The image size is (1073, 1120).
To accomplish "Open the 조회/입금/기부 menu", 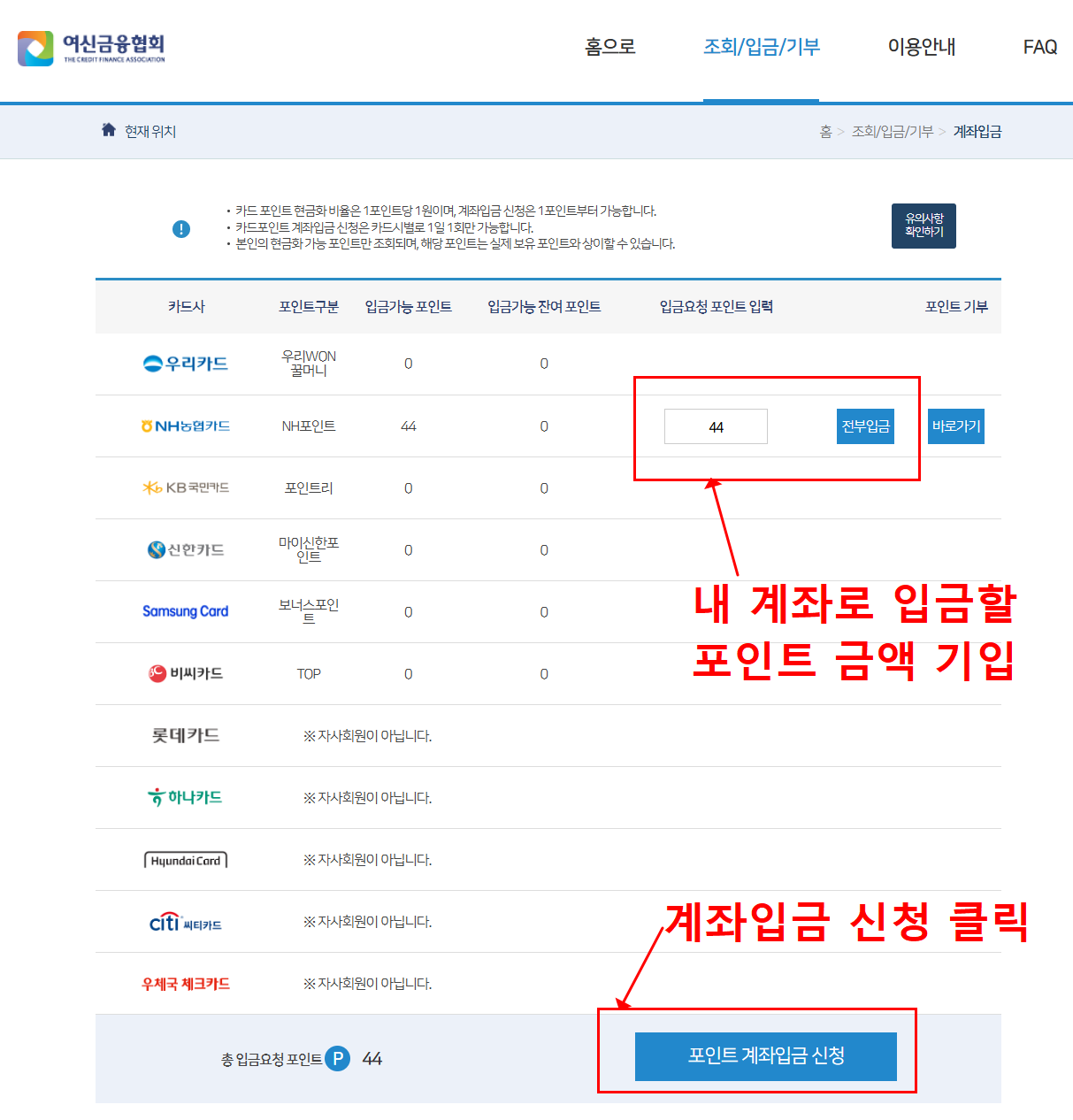I will 762,47.
